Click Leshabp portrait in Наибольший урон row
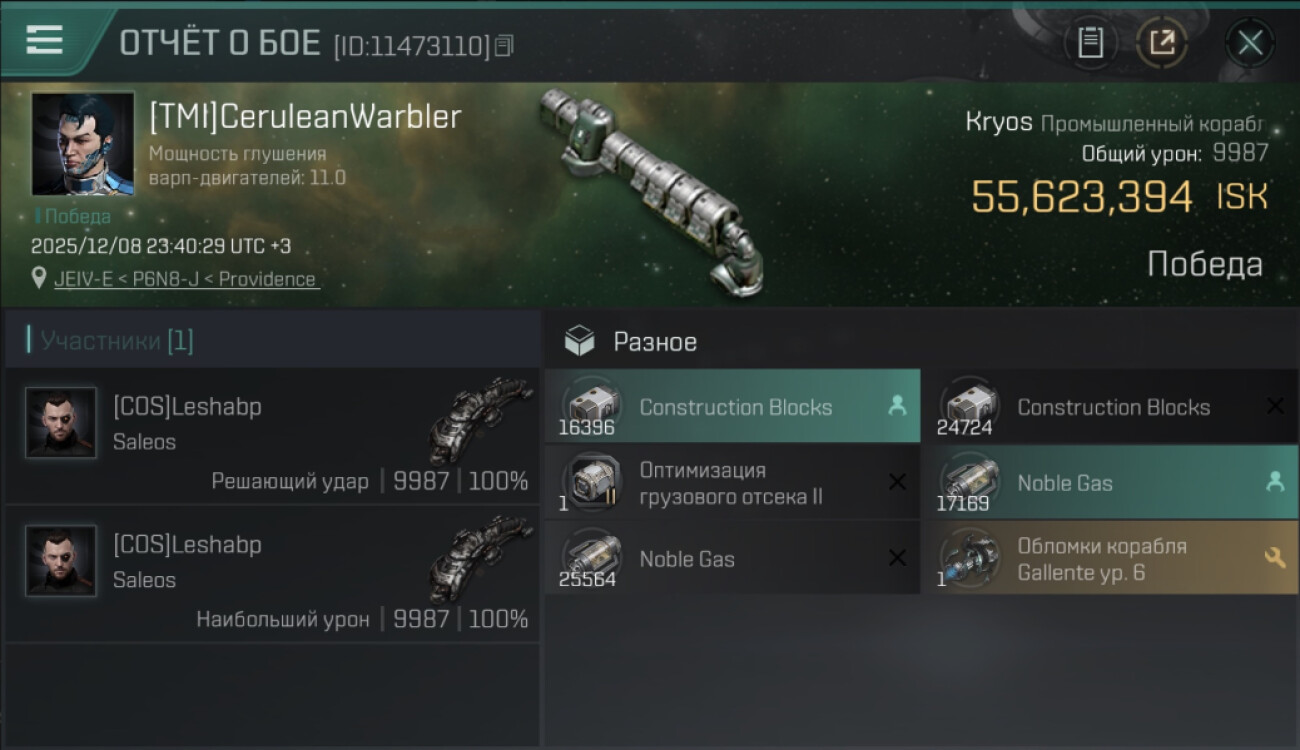The width and height of the screenshot is (1300, 750). tap(61, 561)
